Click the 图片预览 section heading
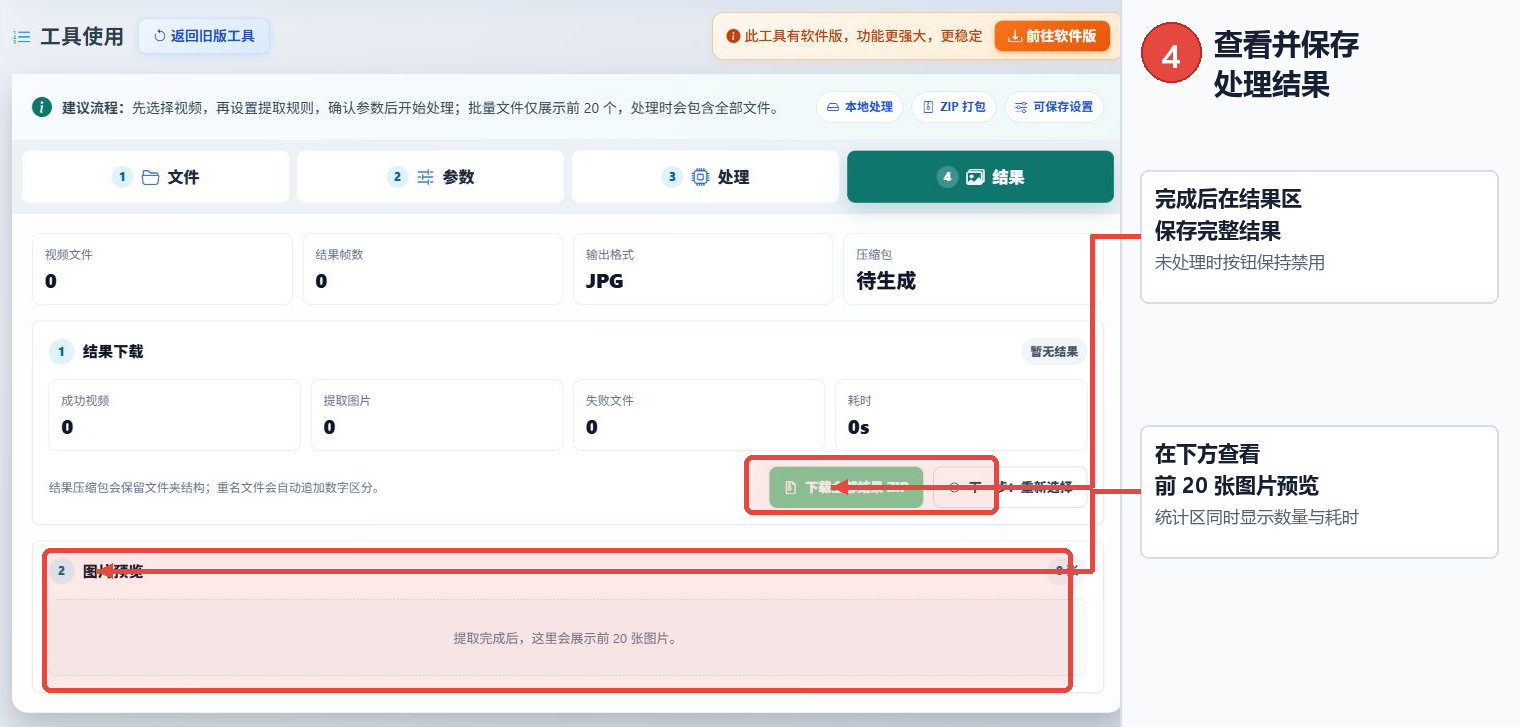The height and width of the screenshot is (727, 1520). point(113,571)
